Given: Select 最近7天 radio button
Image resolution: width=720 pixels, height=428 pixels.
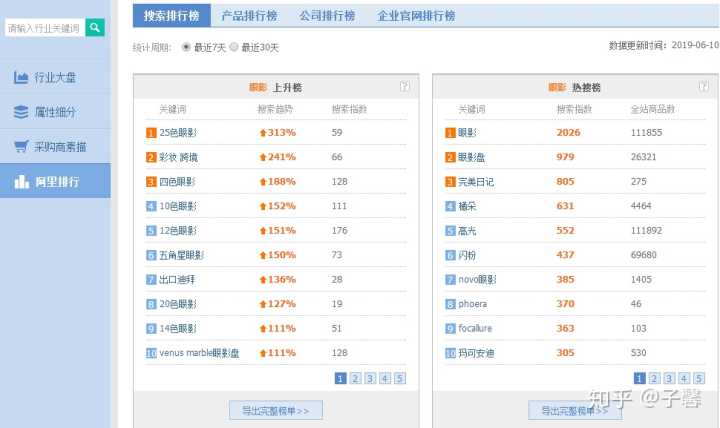Looking at the screenshot, I should click(x=187, y=47).
